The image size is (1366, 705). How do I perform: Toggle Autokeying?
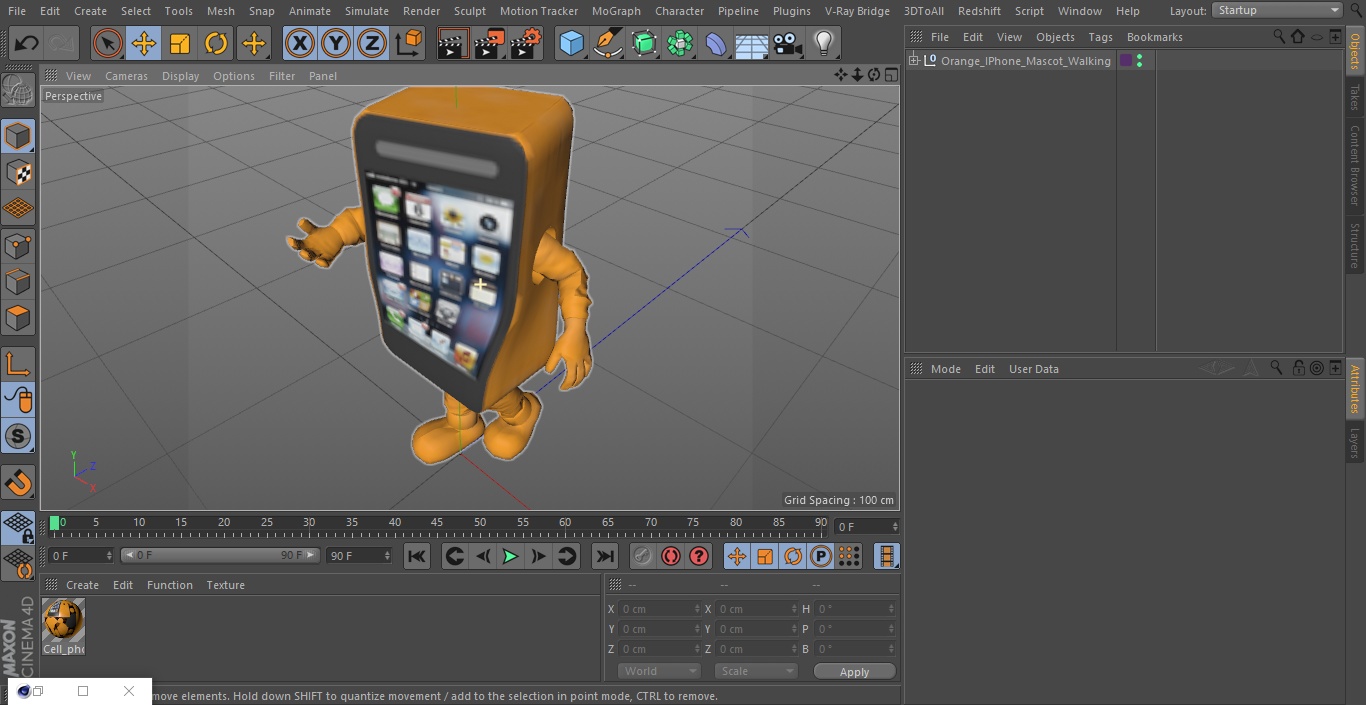tap(671, 556)
